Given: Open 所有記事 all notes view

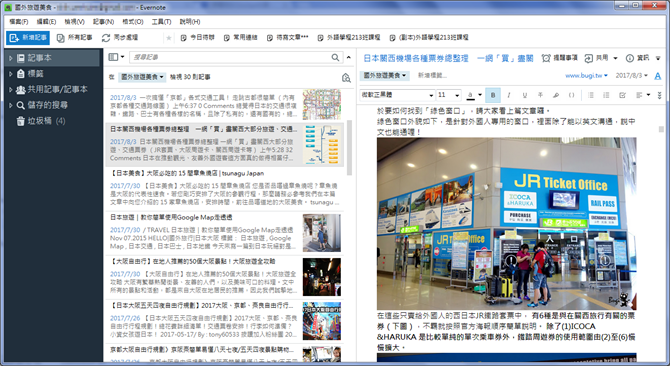Looking at the screenshot, I should (x=75, y=38).
